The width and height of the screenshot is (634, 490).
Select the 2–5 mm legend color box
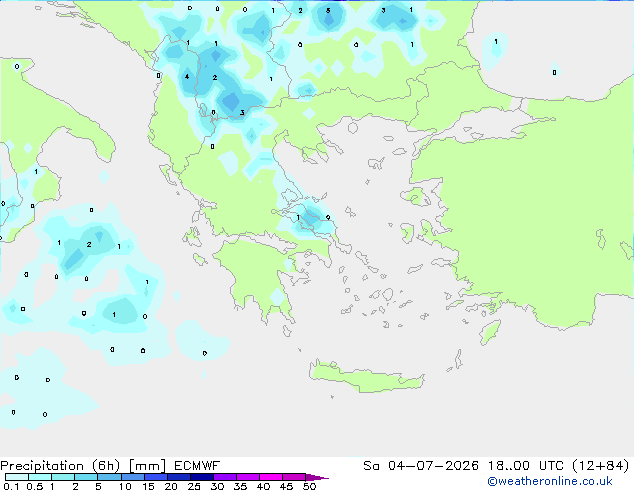pyautogui.click(x=86, y=477)
